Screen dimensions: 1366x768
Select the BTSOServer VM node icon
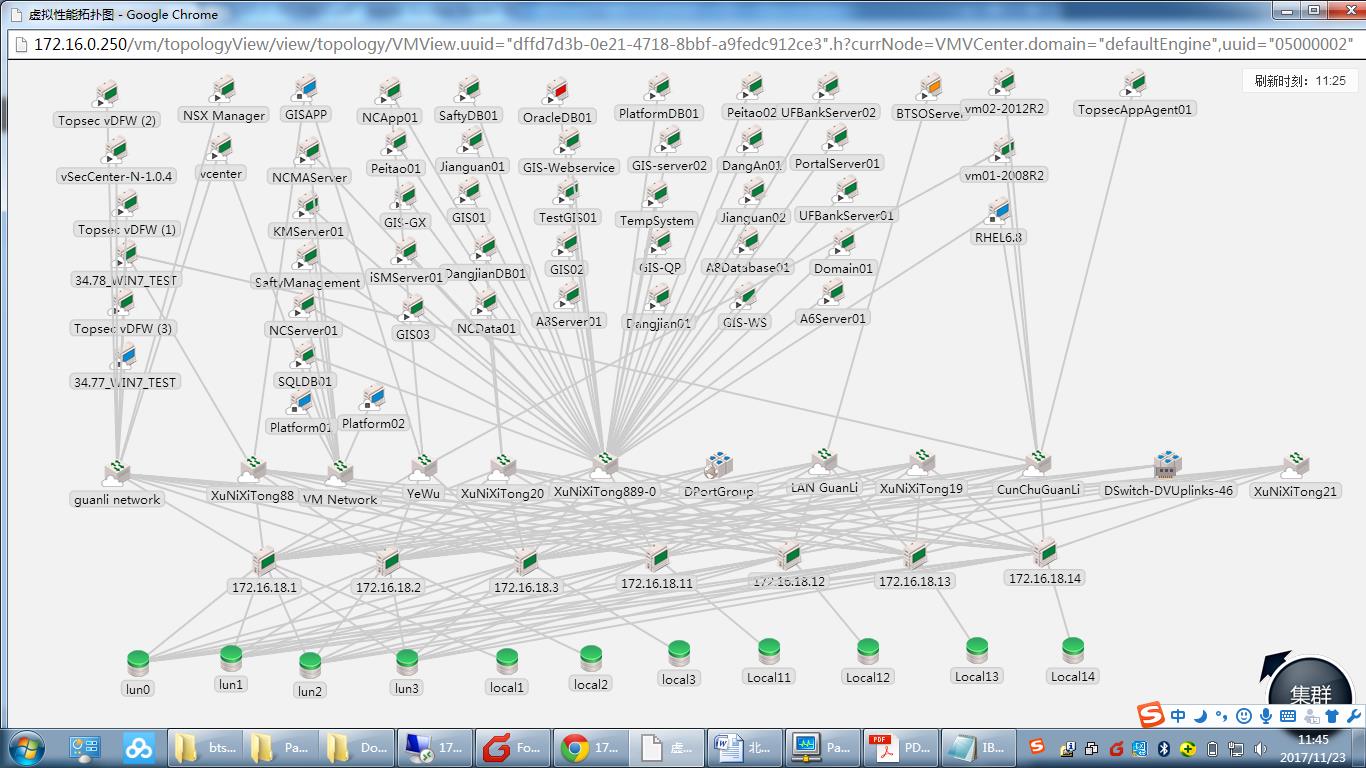pyautogui.click(x=930, y=88)
